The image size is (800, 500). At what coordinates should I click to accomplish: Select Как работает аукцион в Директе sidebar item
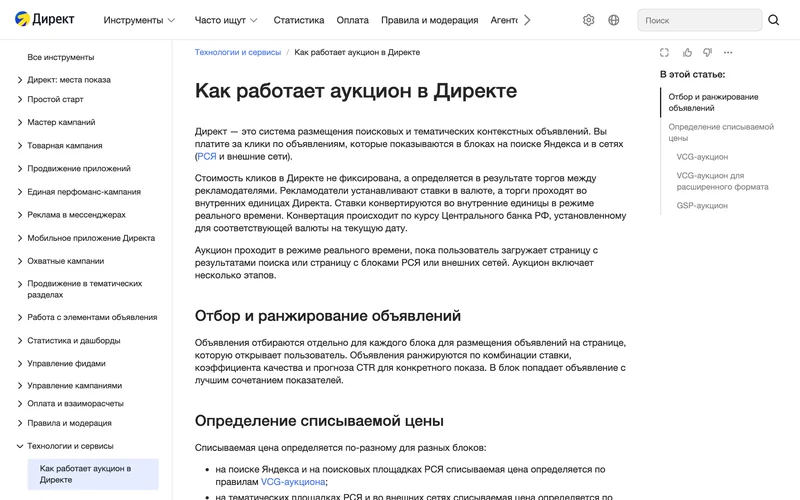(93, 474)
